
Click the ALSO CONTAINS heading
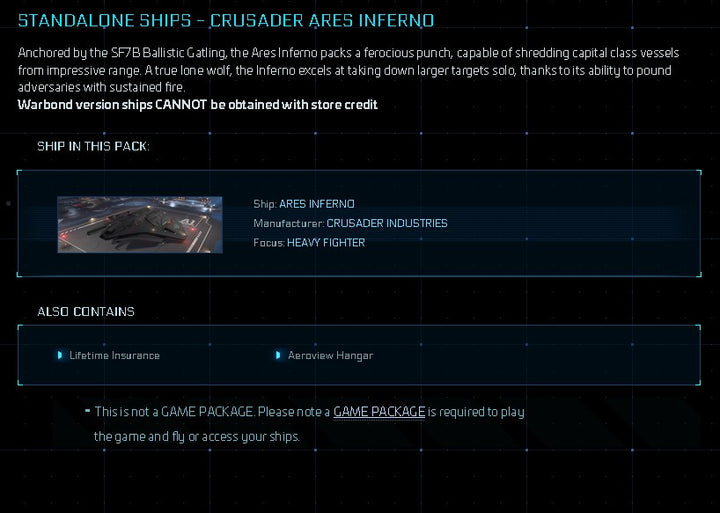tap(86, 312)
